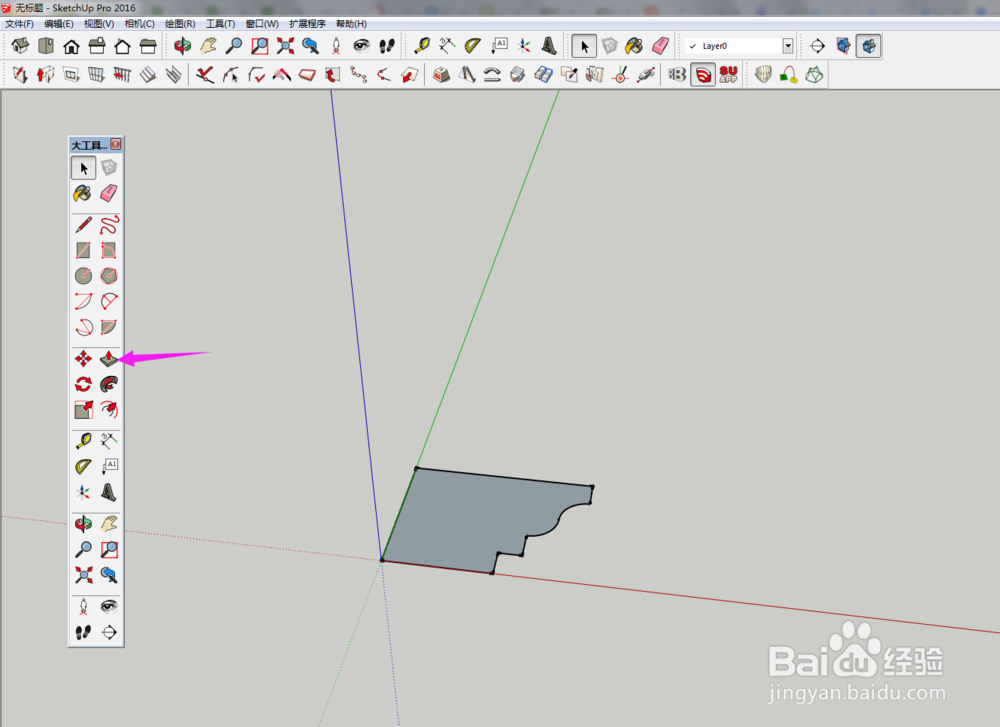Screen dimensions: 1000x727
Task: Click the Select arrow in Large Tool Set
Action: [x=84, y=168]
